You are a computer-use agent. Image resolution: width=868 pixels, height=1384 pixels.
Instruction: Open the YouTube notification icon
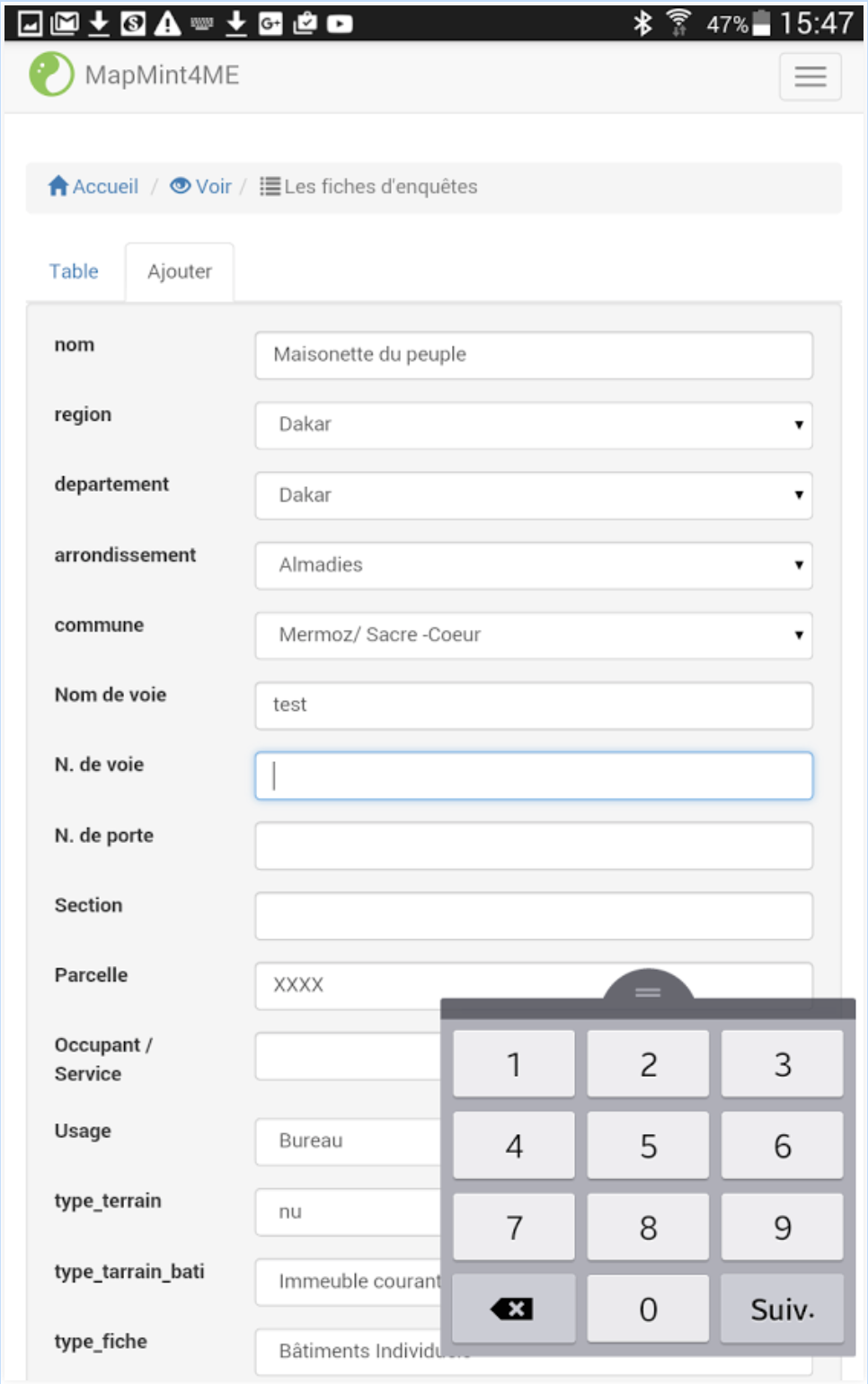click(x=340, y=23)
